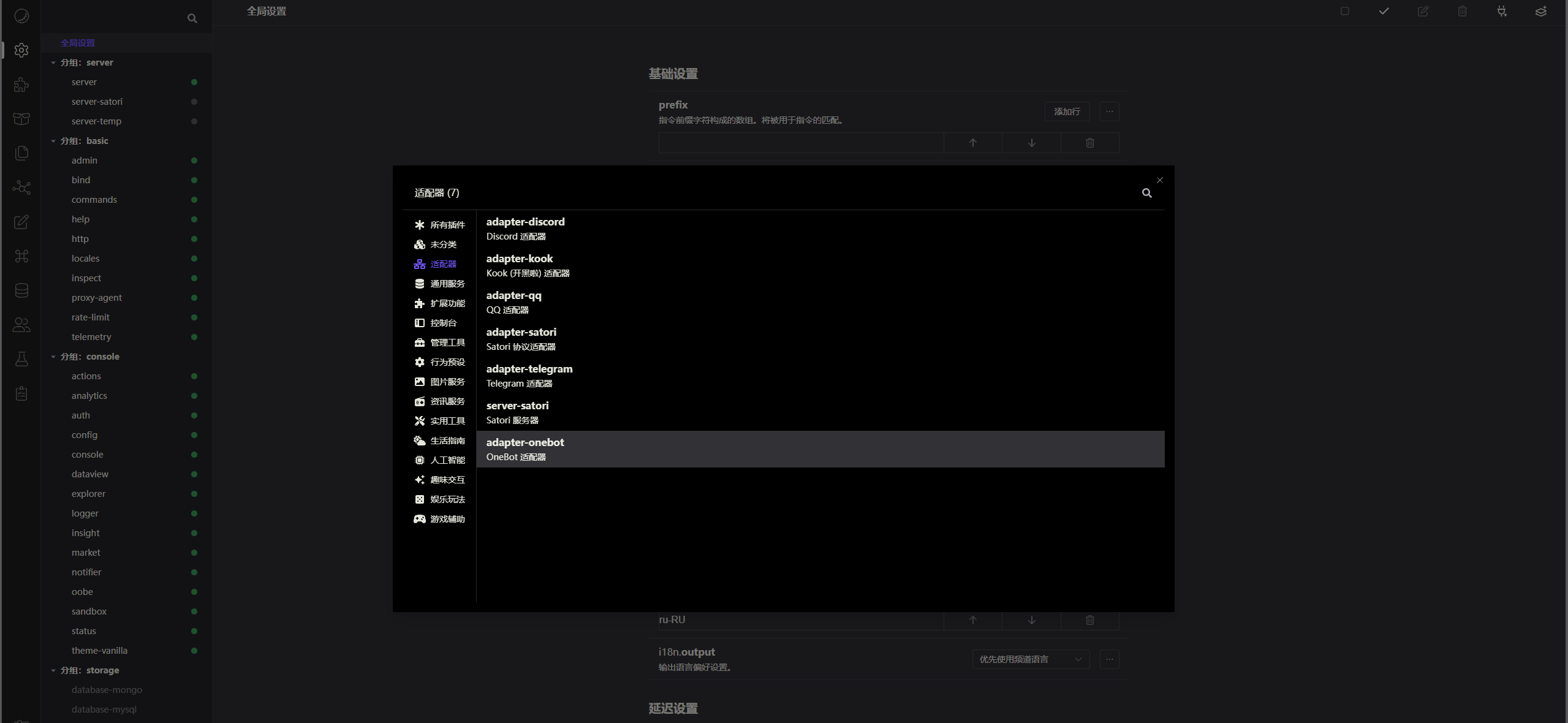Click the plug-add icon in the top toolbar
The width and height of the screenshot is (1568, 723).
(x=1501, y=11)
